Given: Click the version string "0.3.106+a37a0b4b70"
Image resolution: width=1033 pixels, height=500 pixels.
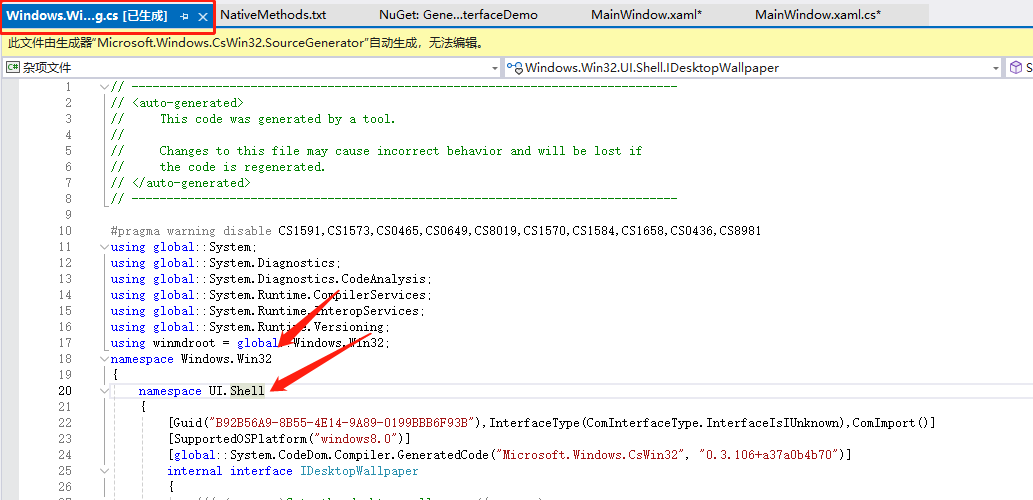Looking at the screenshot, I should 771,455.
